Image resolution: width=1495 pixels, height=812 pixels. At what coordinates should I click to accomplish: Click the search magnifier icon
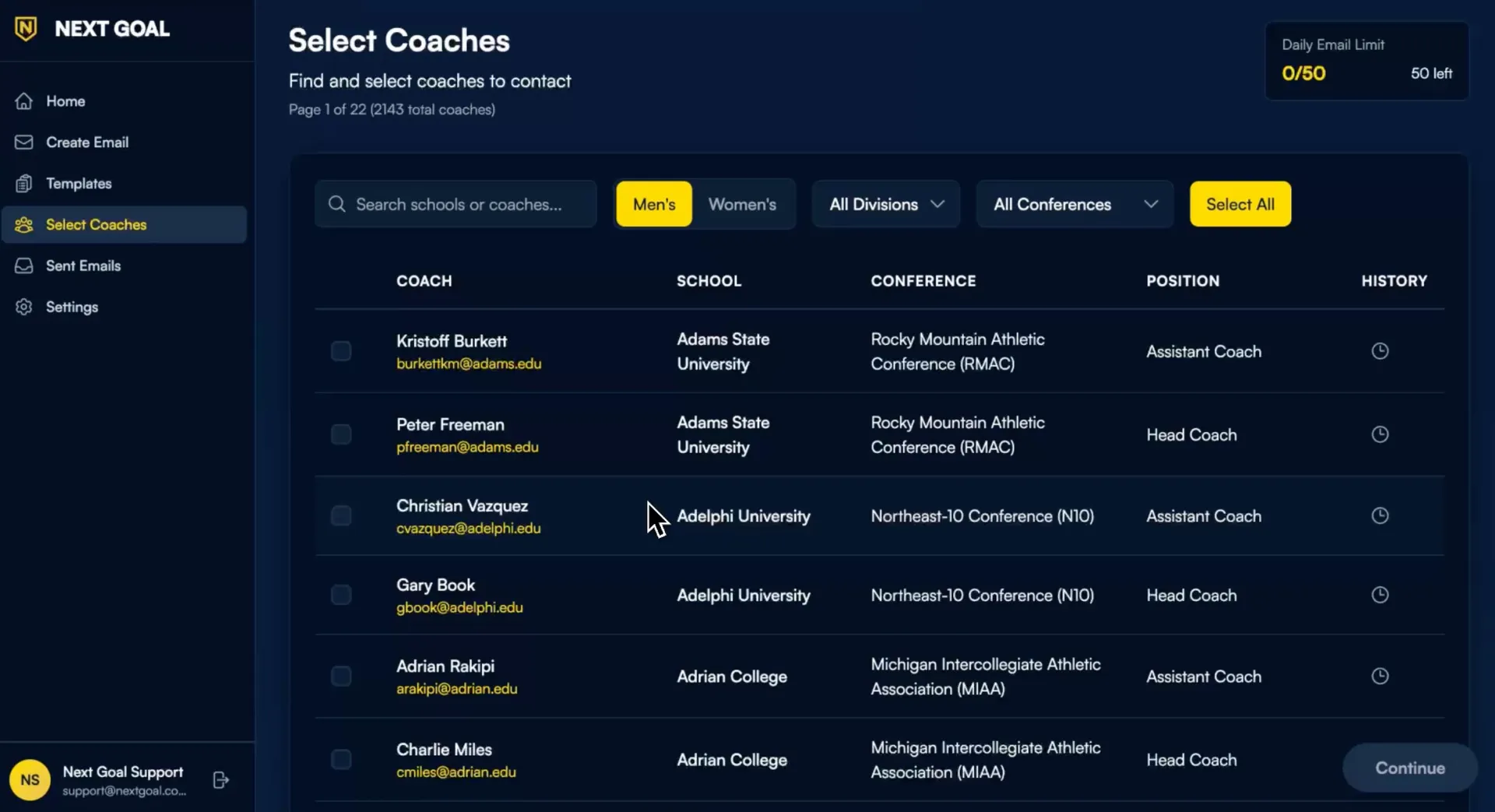(x=336, y=204)
